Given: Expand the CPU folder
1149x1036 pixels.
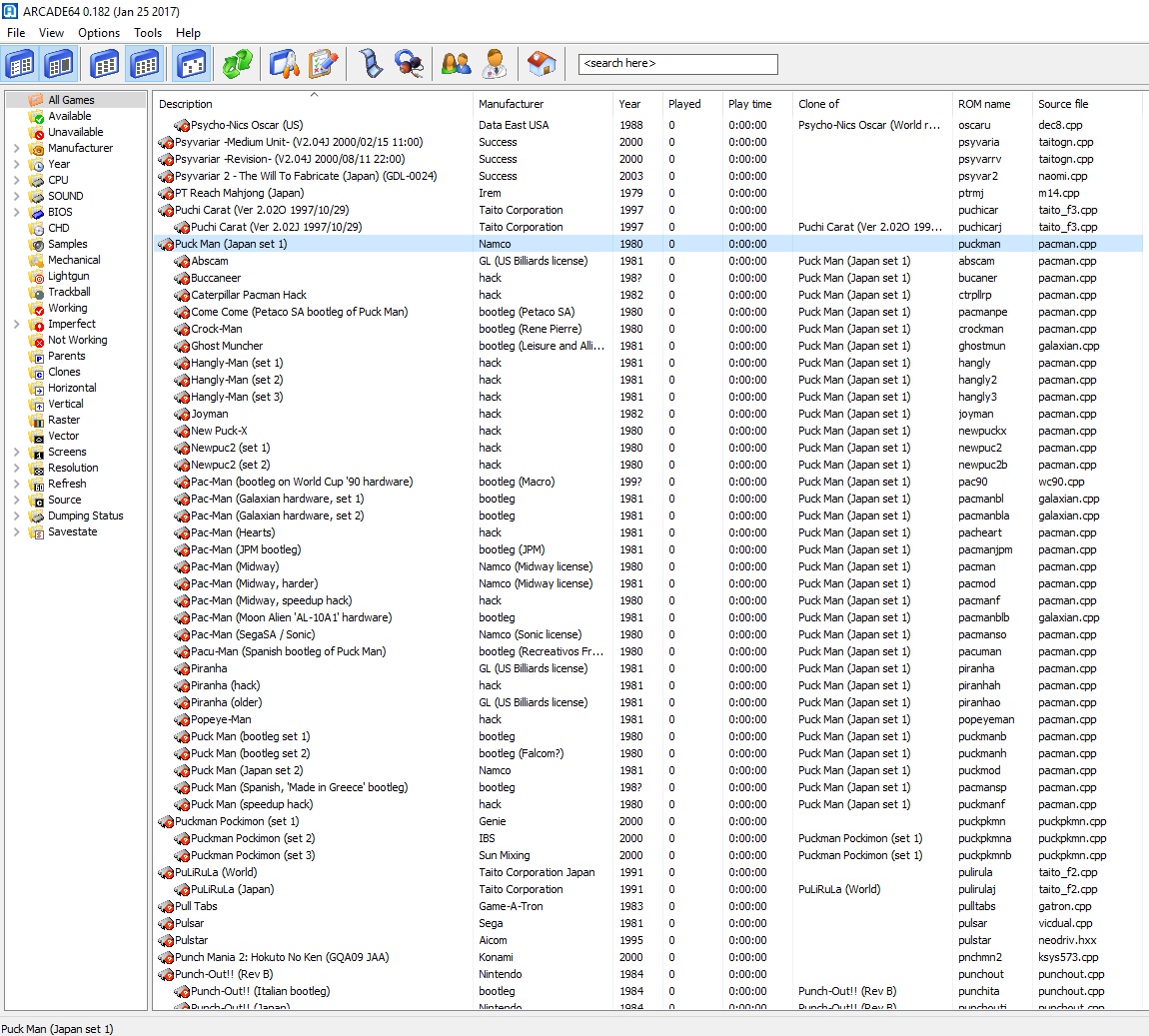Looking at the screenshot, I should pyautogui.click(x=16, y=180).
